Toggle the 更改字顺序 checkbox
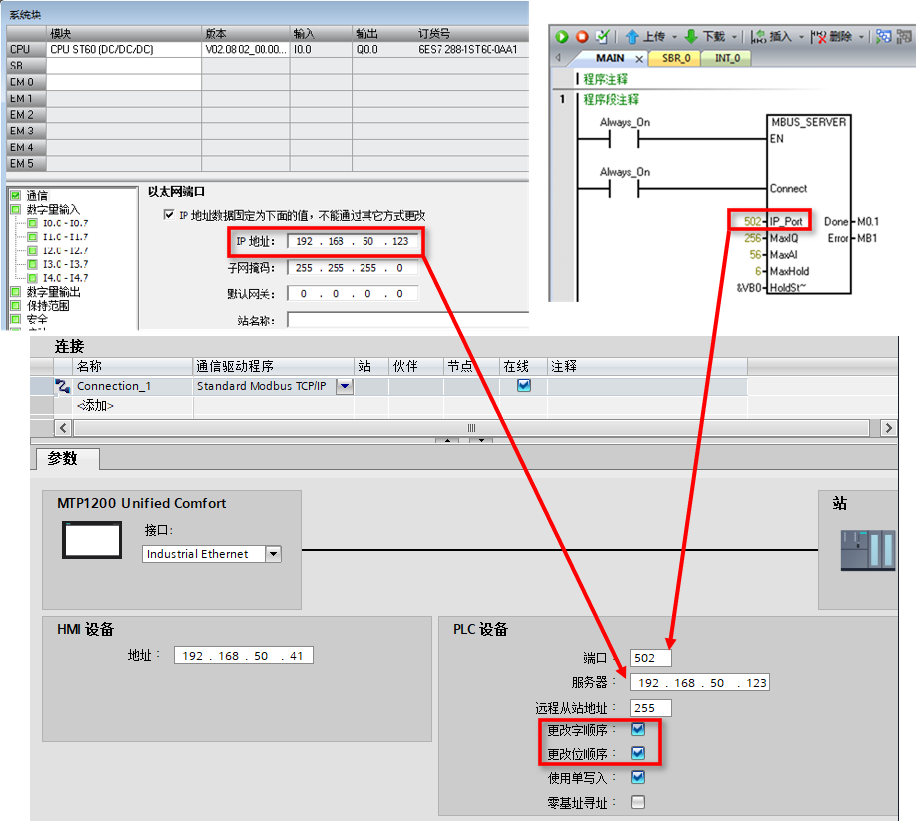The height and width of the screenshot is (823, 916). pos(638,730)
